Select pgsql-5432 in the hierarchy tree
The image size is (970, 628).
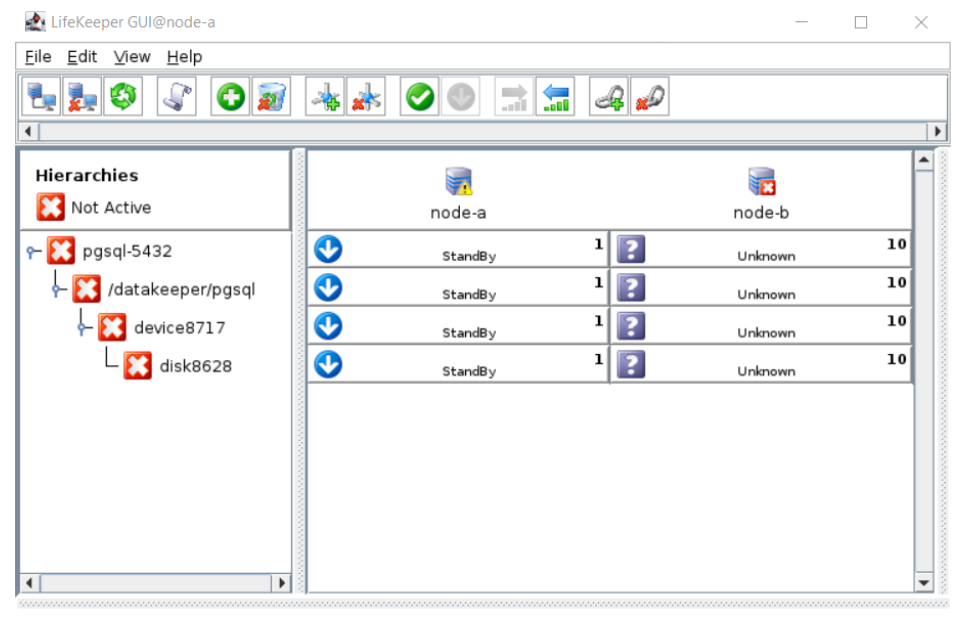(127, 251)
